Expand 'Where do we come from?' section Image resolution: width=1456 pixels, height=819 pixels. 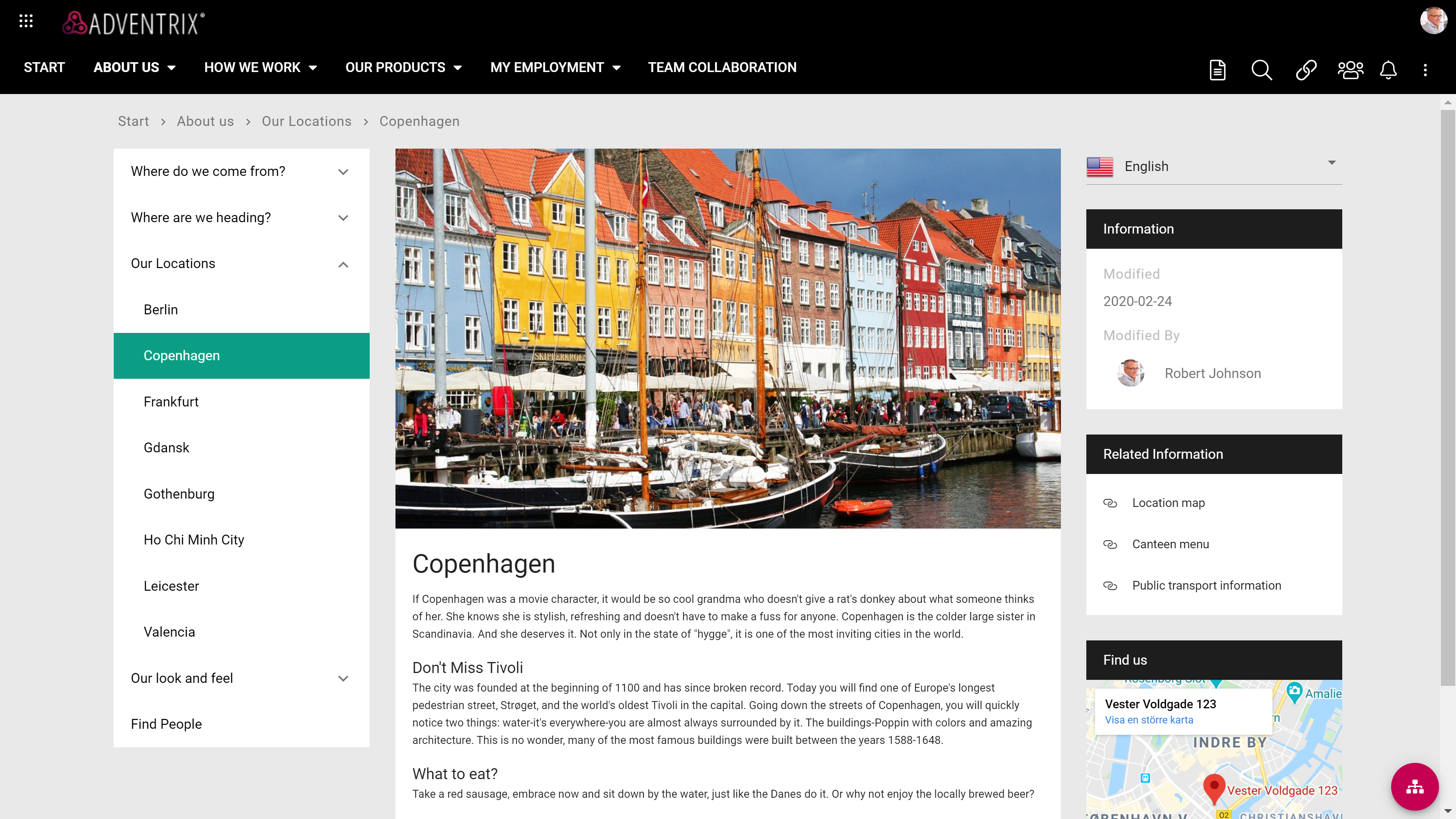point(342,172)
